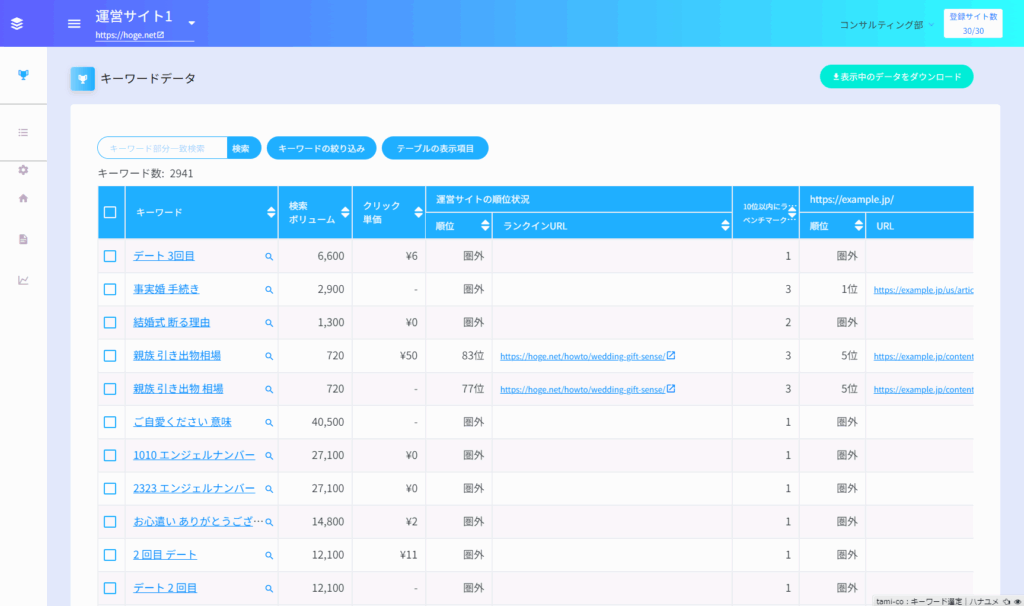Open settings via the sidebar gear icon
The width and height of the screenshot is (1024, 606).
point(23,170)
